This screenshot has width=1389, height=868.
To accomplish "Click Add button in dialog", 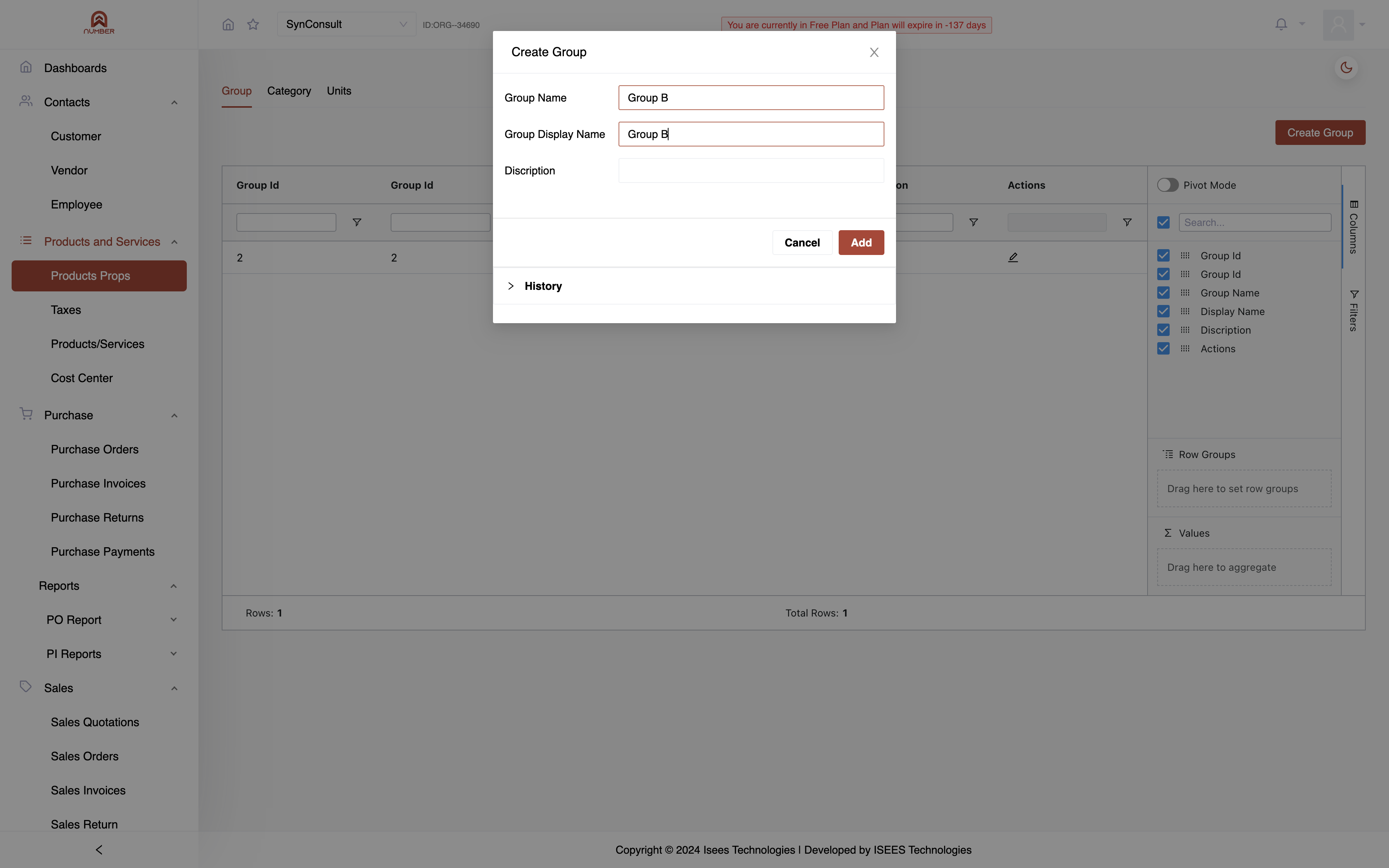I will pos(861,242).
